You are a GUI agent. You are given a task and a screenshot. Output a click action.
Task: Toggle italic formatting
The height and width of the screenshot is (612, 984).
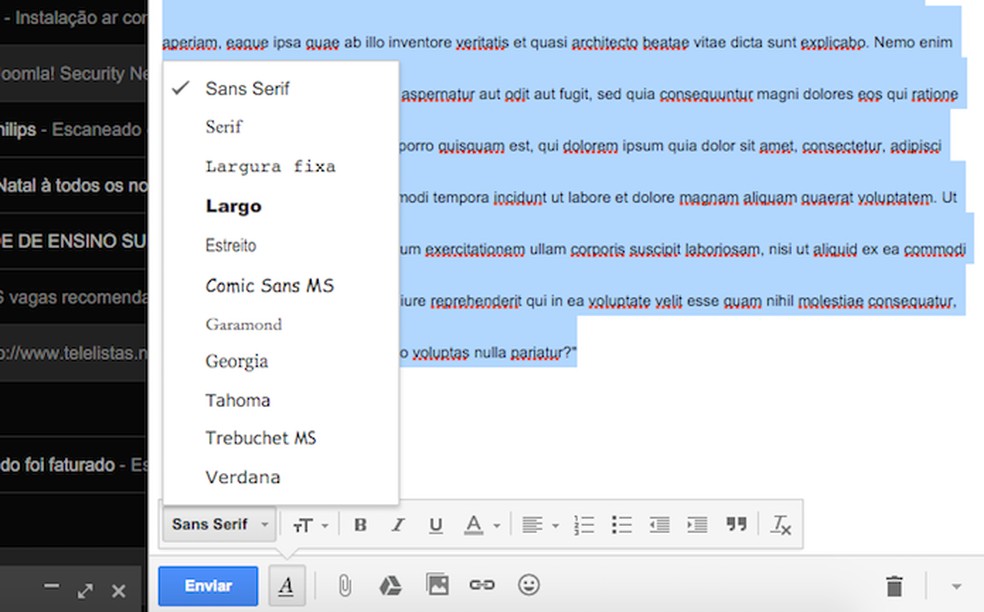click(398, 524)
